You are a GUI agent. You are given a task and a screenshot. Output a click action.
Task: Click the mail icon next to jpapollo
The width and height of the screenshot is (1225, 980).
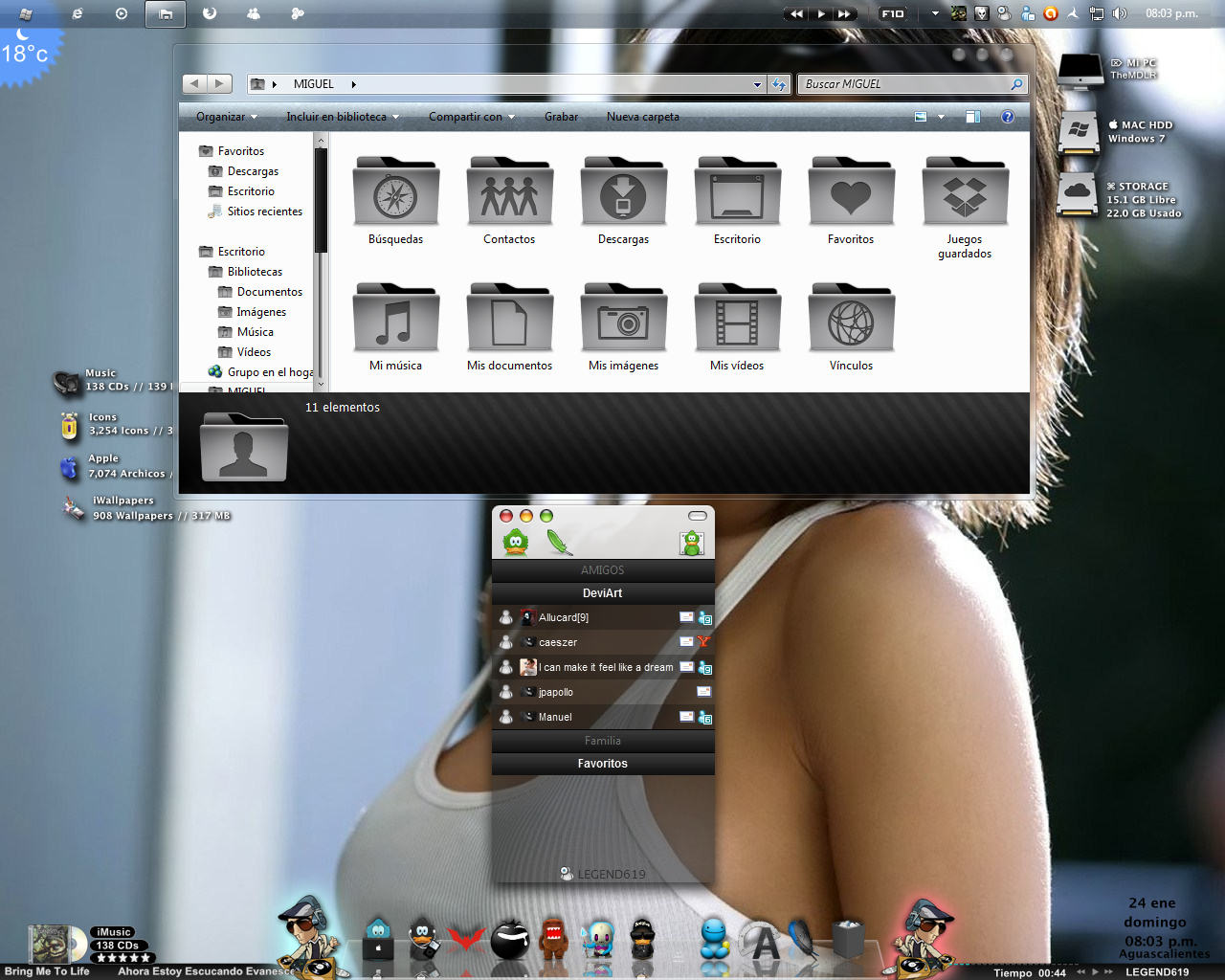(x=703, y=691)
